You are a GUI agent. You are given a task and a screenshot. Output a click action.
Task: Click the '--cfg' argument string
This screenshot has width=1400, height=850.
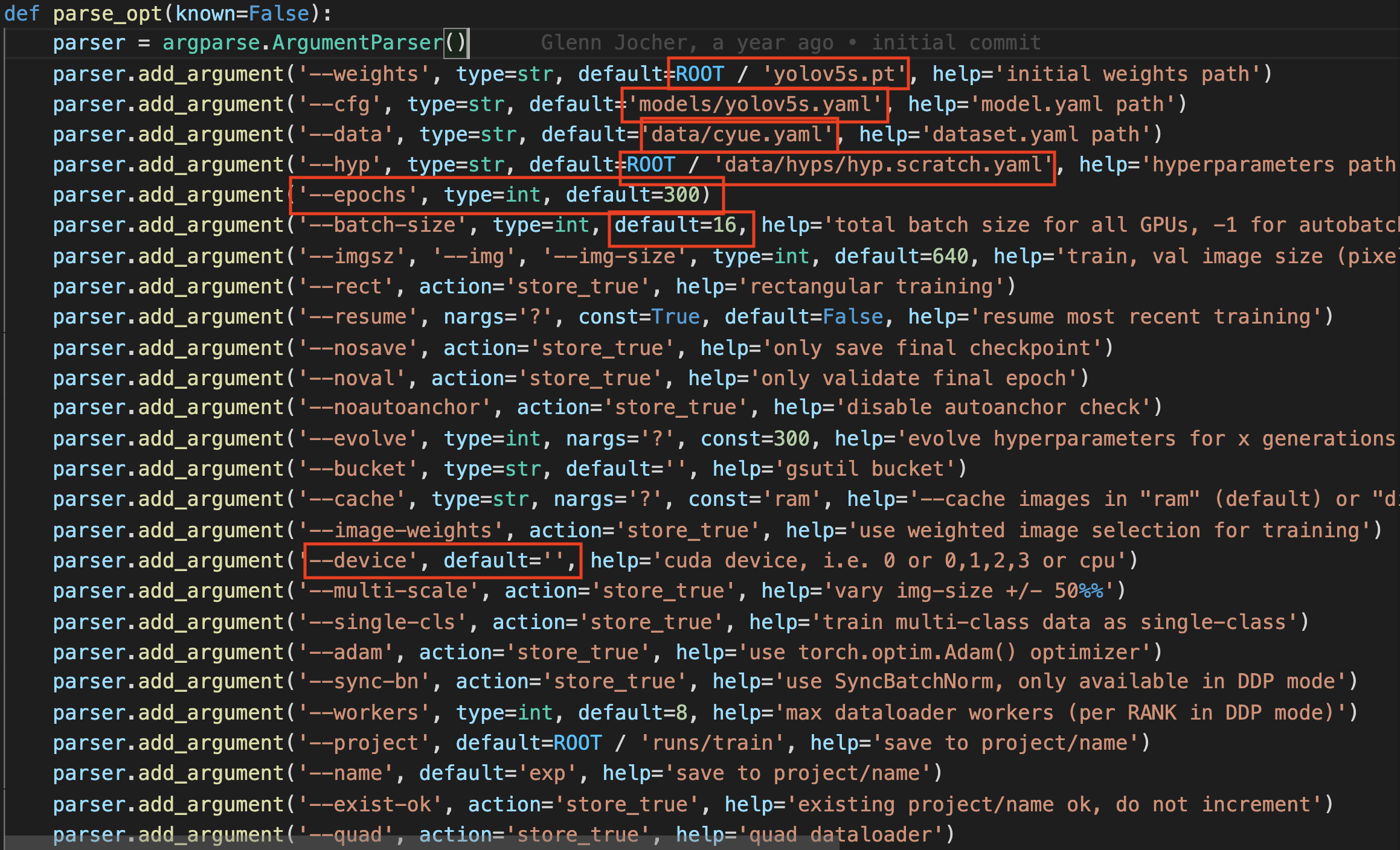click(x=339, y=104)
